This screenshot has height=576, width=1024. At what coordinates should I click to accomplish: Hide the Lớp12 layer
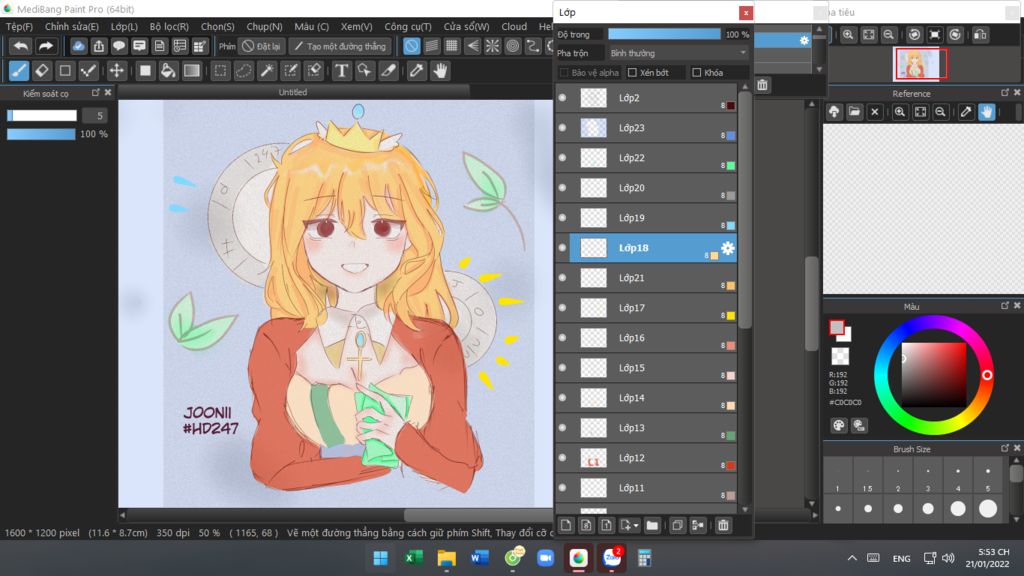coord(562,458)
